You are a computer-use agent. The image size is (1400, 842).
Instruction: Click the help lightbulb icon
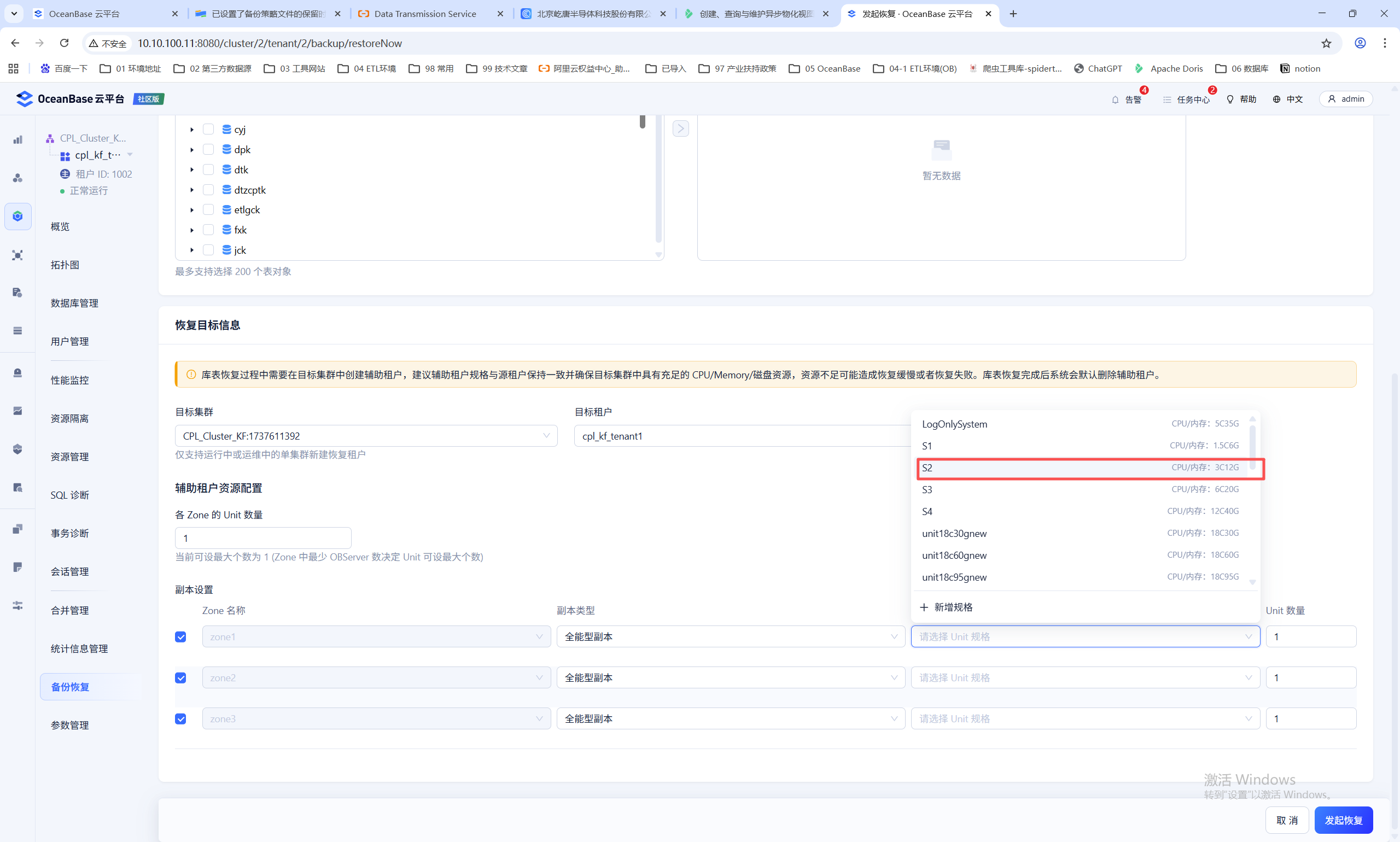(x=1230, y=100)
